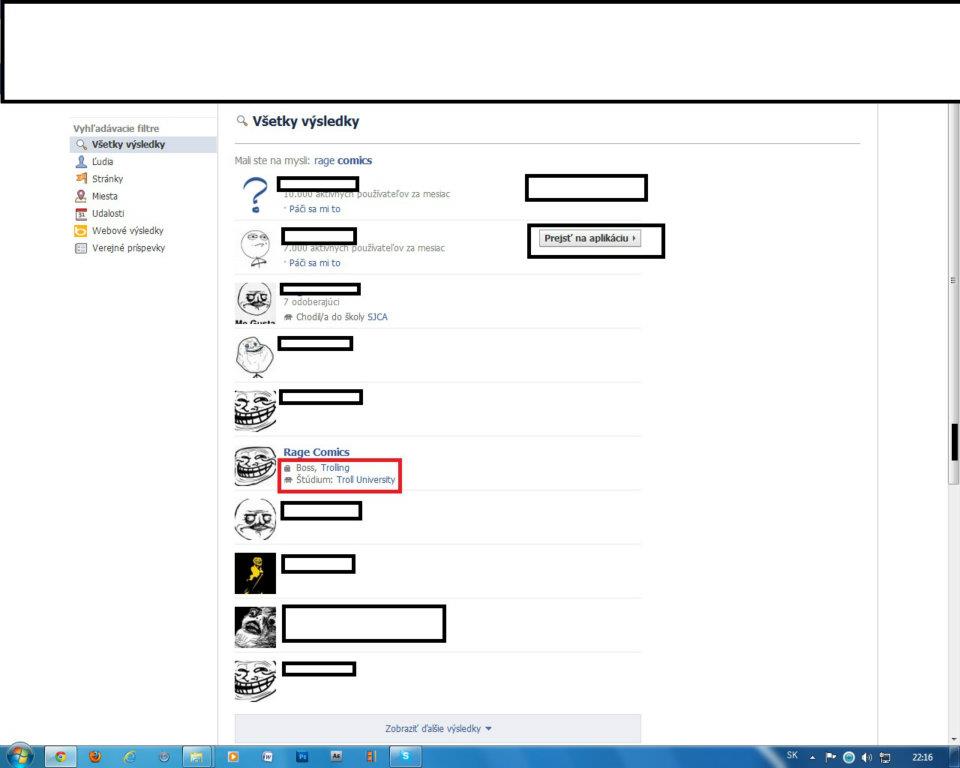The height and width of the screenshot is (768, 960).
Task: Open the yellow figure on black avatar
Action: coord(255,573)
